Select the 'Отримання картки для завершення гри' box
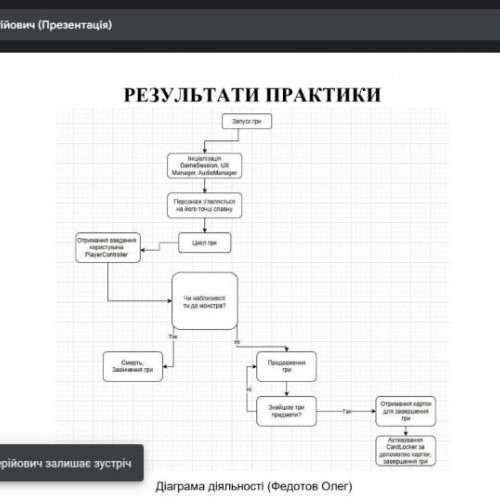 pyautogui.click(x=406, y=411)
